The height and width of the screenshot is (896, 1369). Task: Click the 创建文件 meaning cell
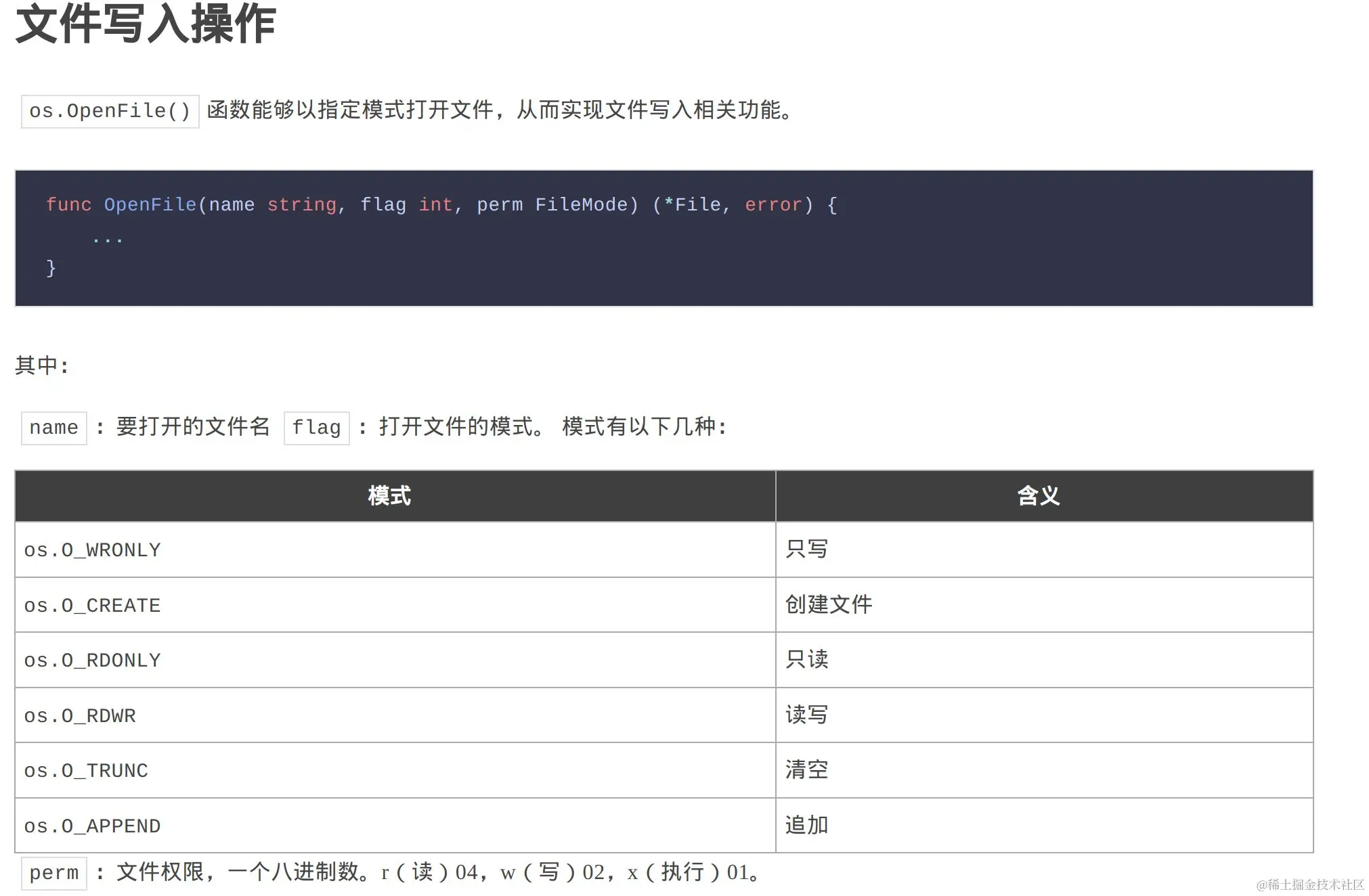pos(829,604)
